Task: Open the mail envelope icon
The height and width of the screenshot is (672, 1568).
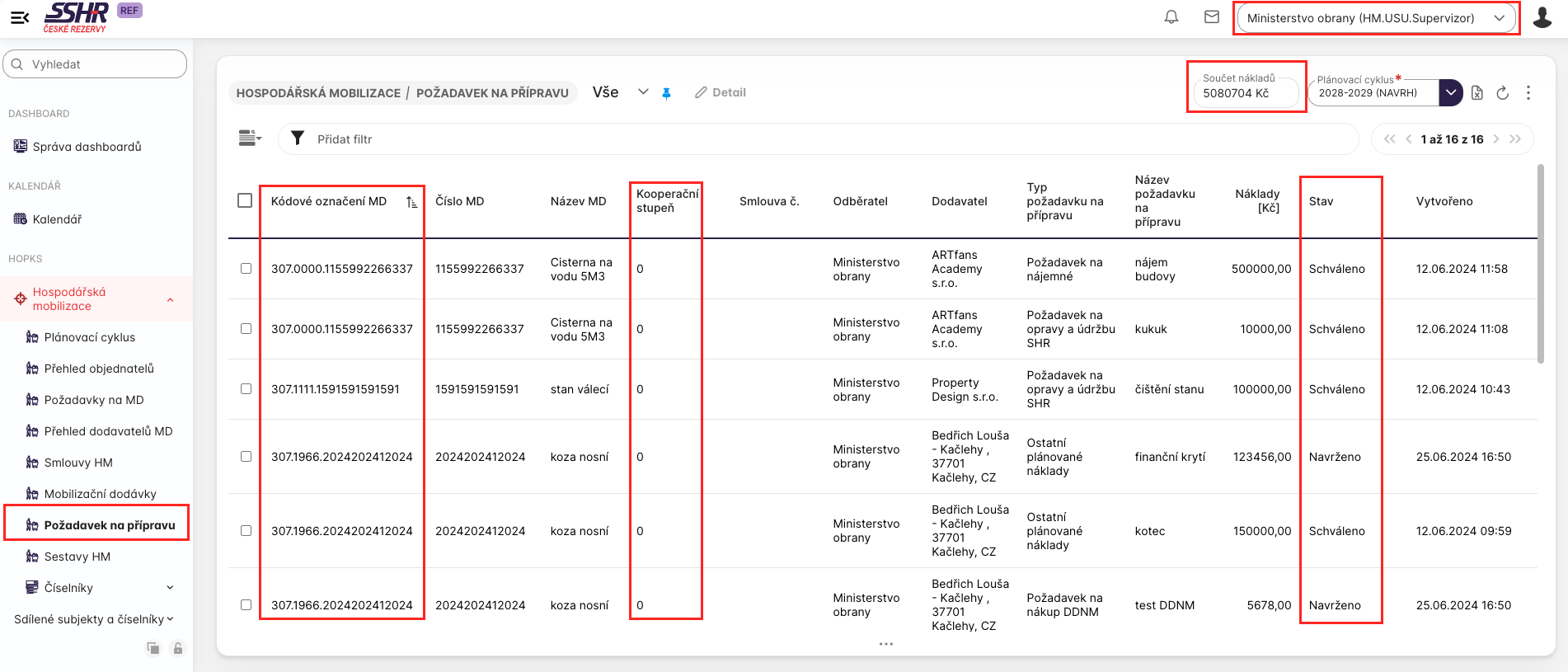Action: pos(1211,17)
